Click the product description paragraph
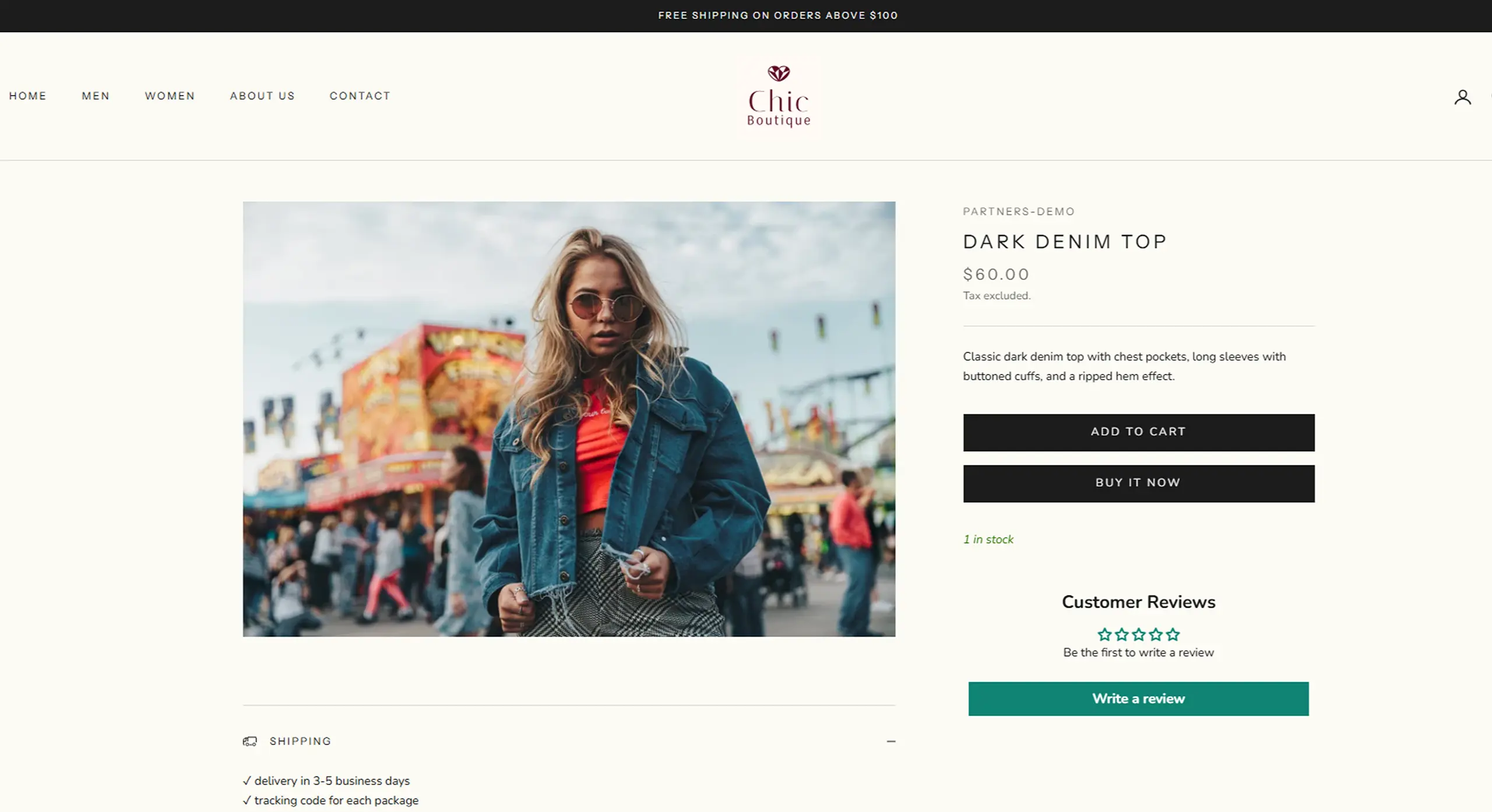 [x=1124, y=366]
